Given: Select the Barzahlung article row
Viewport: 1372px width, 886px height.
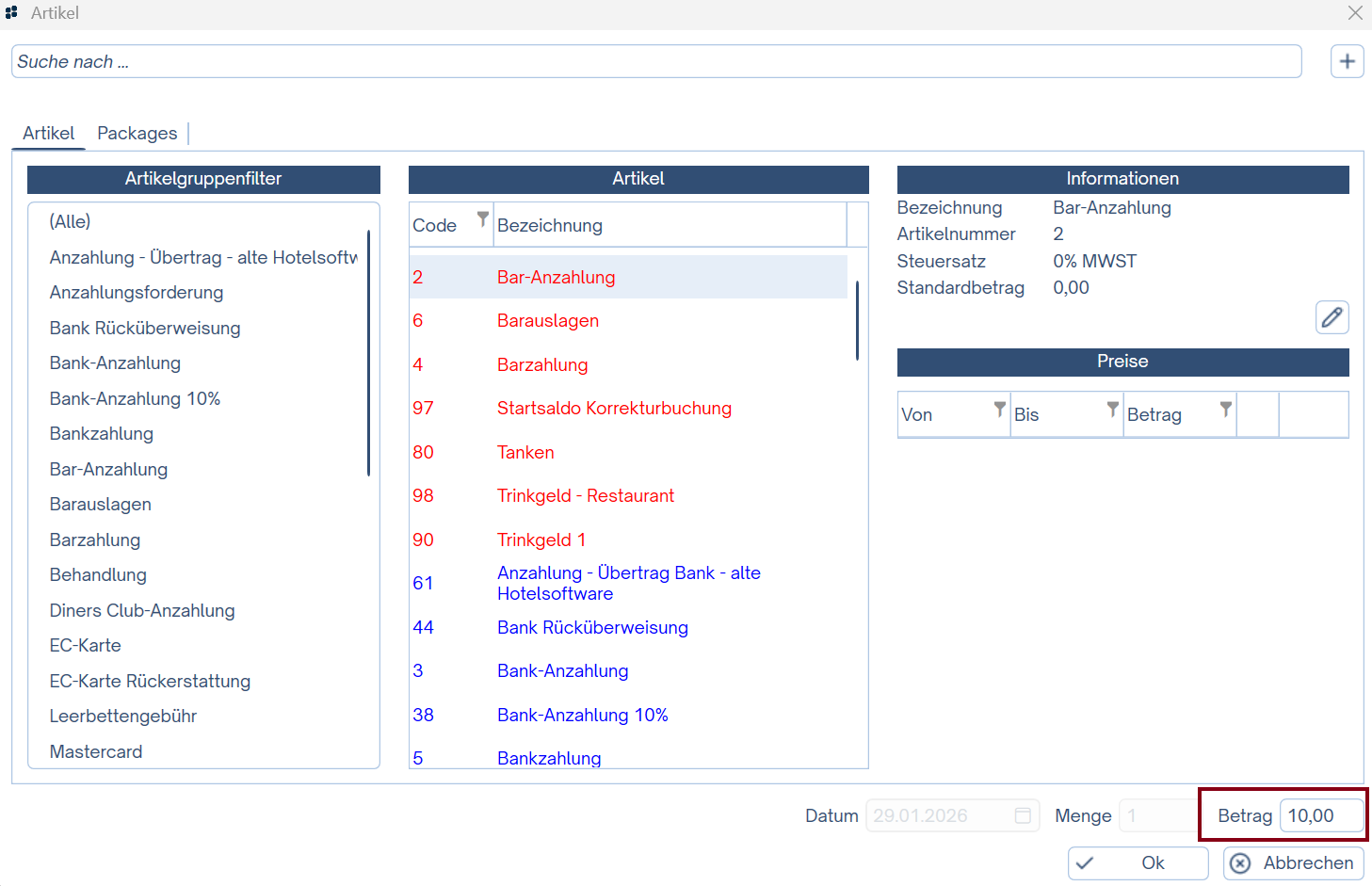Looking at the screenshot, I should [542, 364].
